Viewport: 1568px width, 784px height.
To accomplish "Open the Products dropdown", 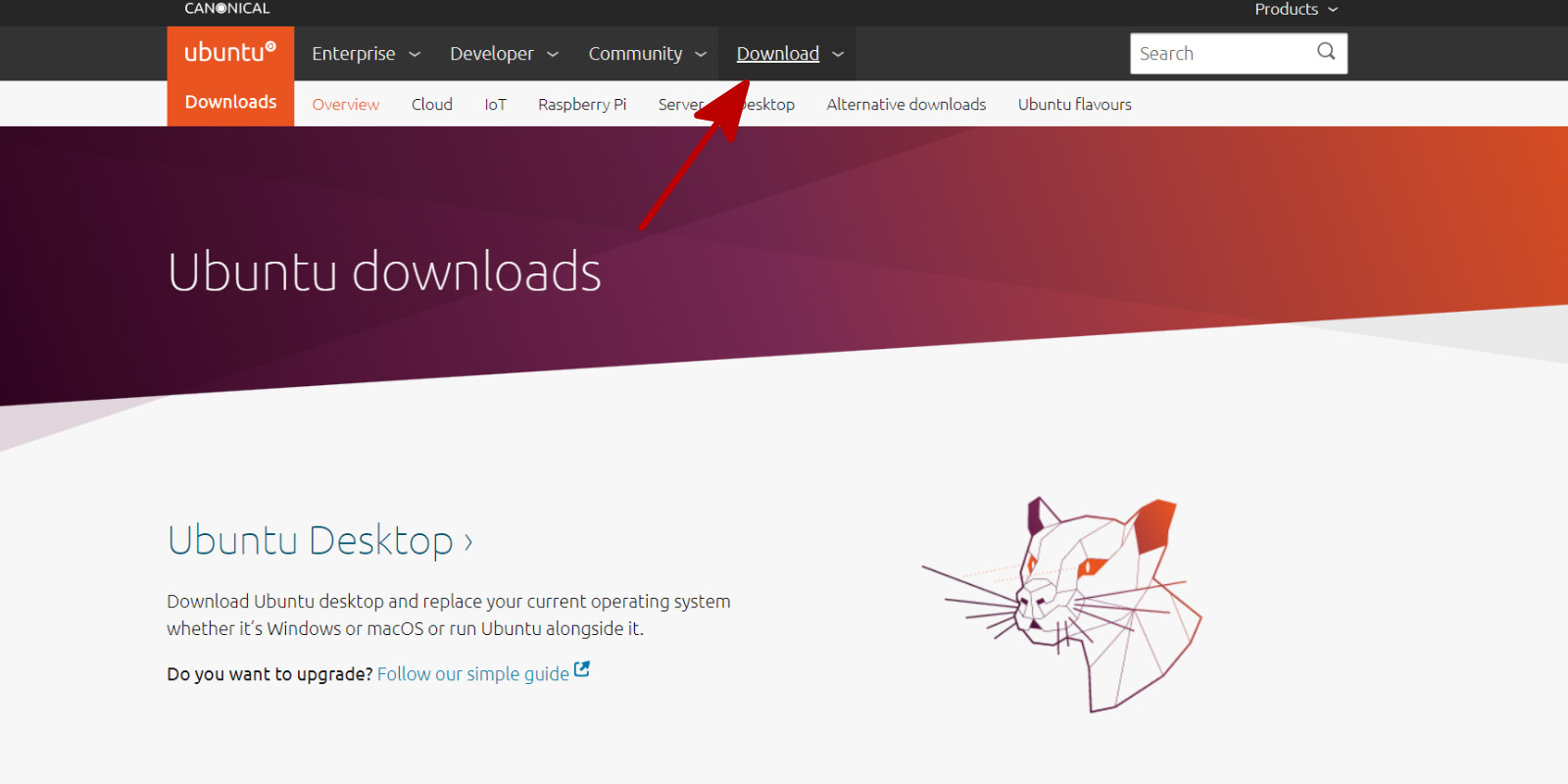I will click(1296, 10).
